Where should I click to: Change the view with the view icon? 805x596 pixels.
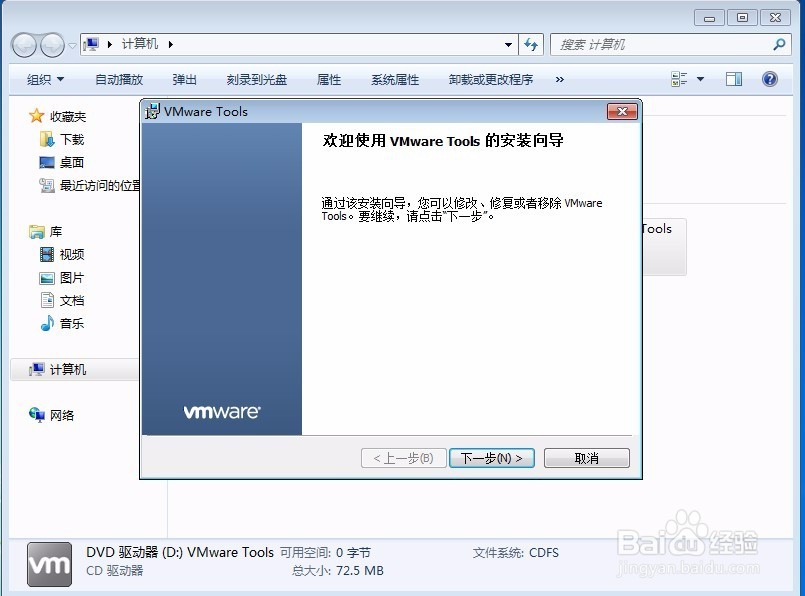tap(679, 79)
